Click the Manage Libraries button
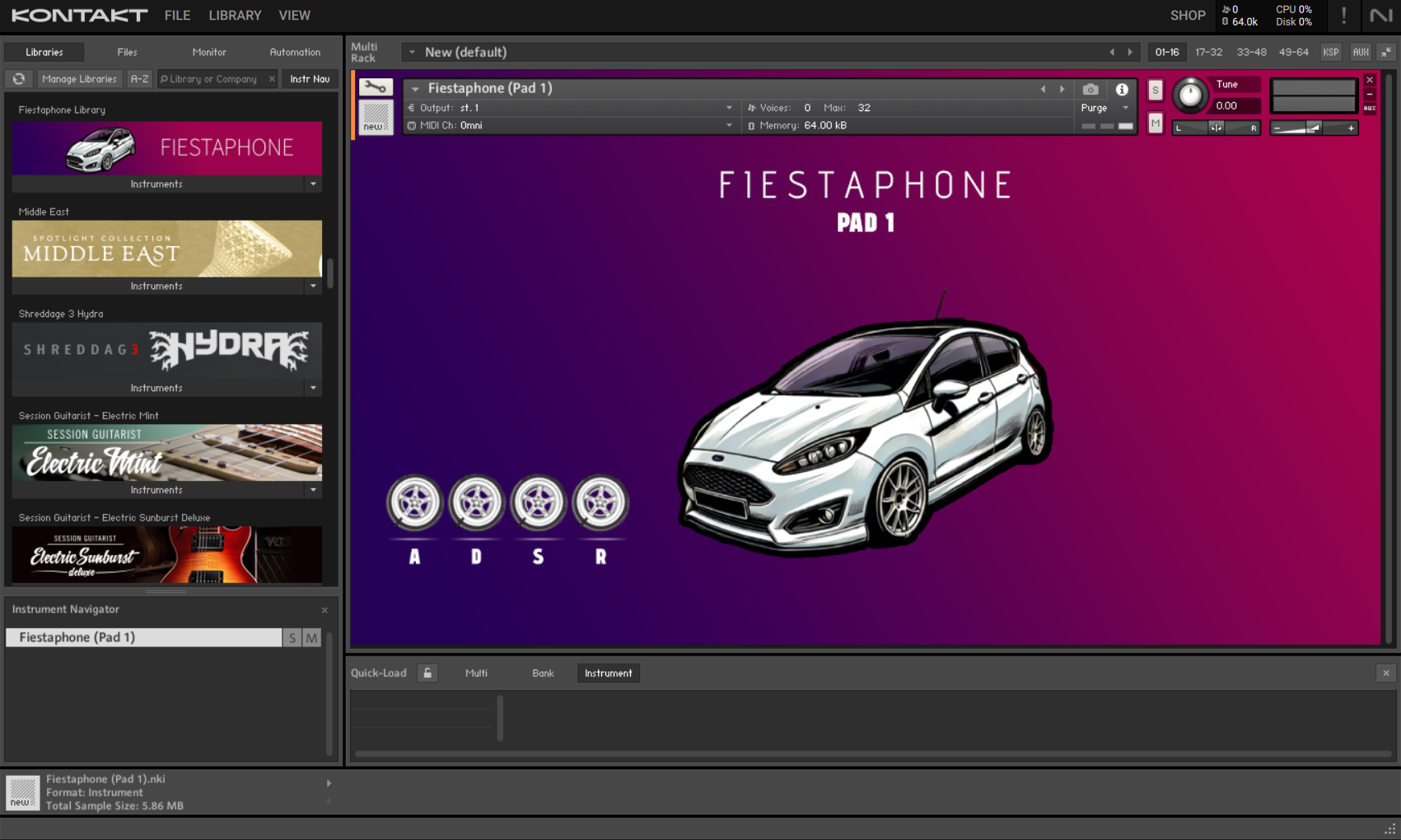The image size is (1401, 840). [x=79, y=79]
